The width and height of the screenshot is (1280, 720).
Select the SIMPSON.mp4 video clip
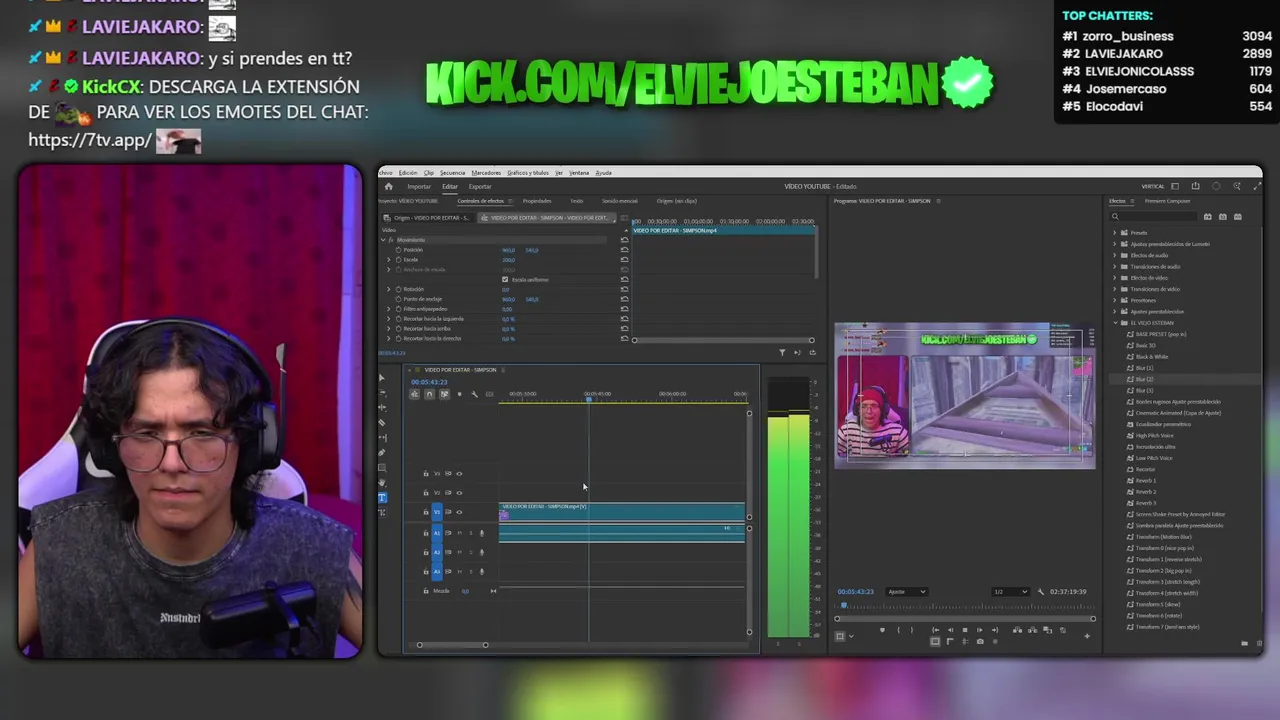pos(622,511)
